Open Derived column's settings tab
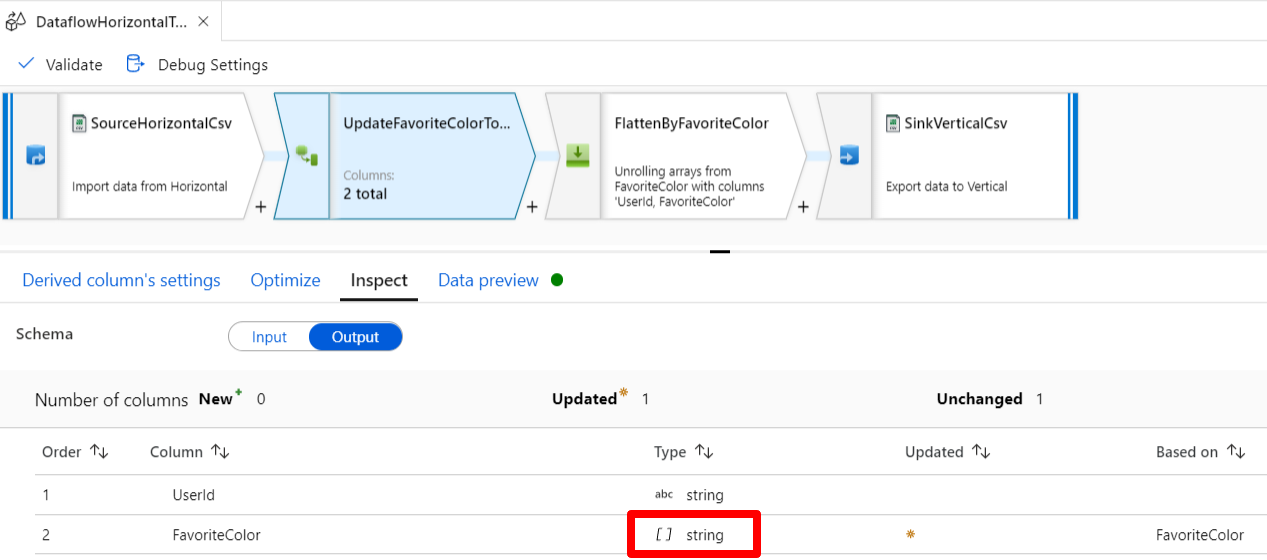 [x=121, y=280]
